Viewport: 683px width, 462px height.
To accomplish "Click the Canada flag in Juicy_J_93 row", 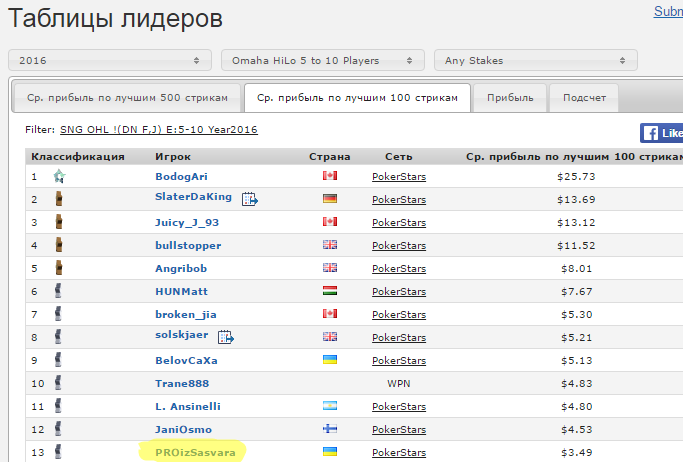I will coord(330,222).
